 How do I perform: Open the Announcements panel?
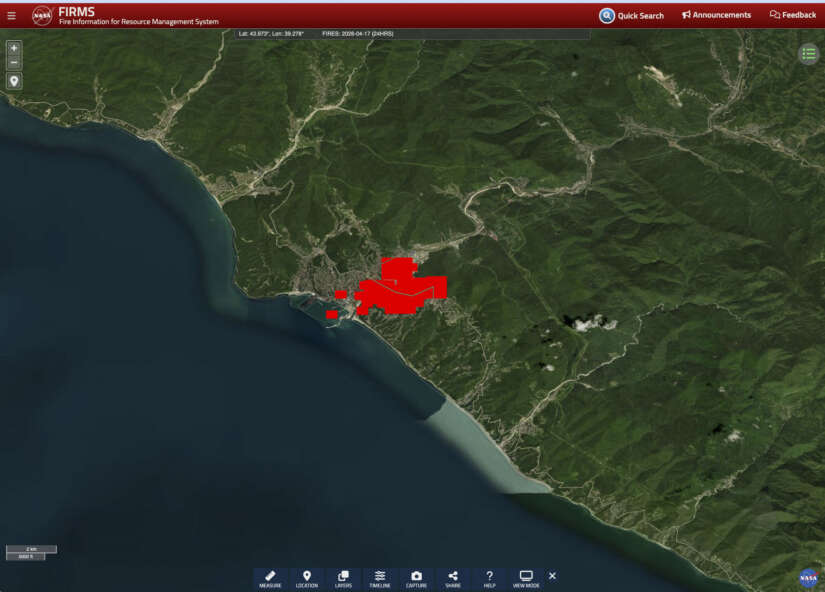pos(716,15)
